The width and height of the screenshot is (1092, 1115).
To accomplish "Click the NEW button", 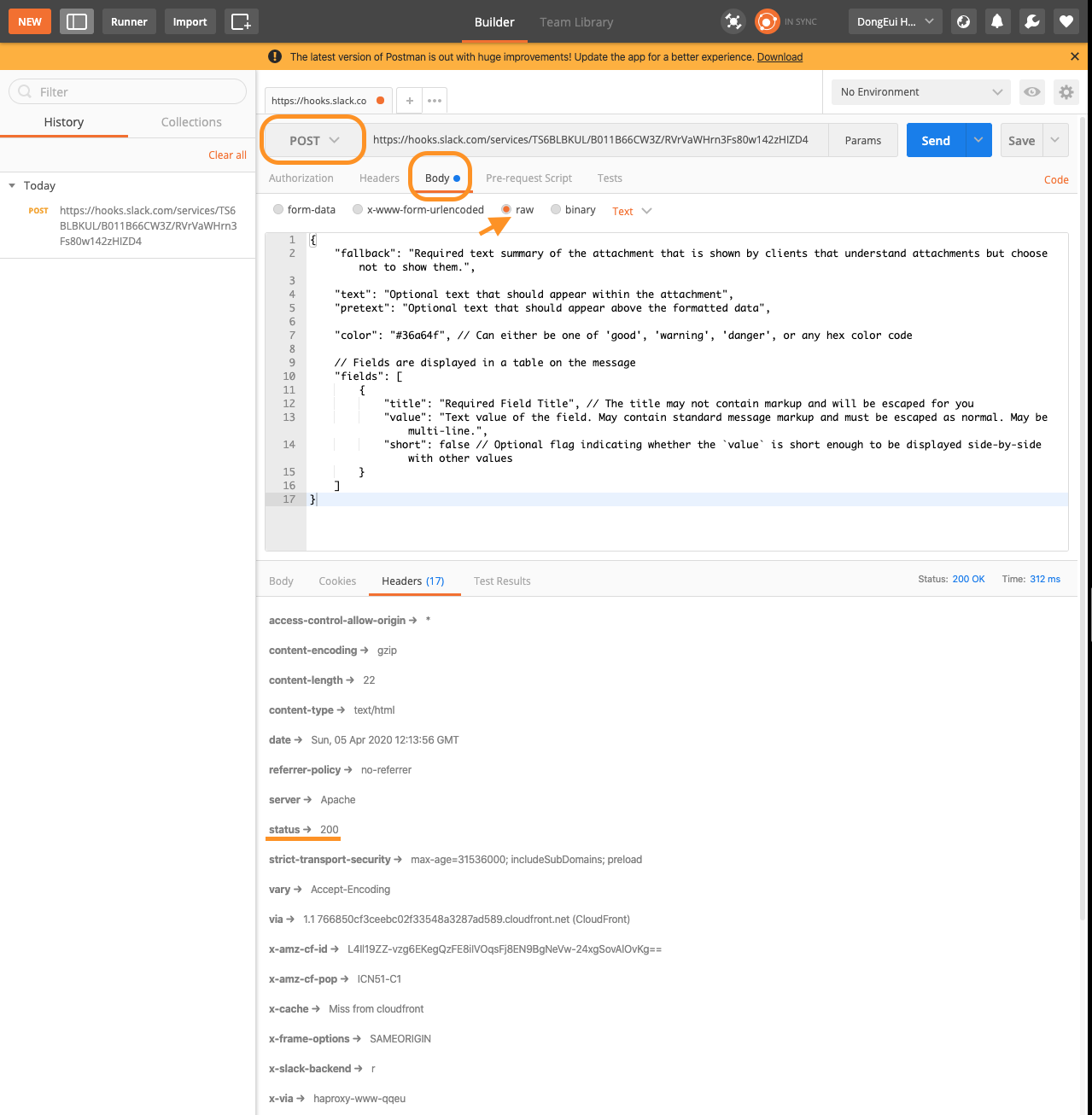I will click(30, 21).
